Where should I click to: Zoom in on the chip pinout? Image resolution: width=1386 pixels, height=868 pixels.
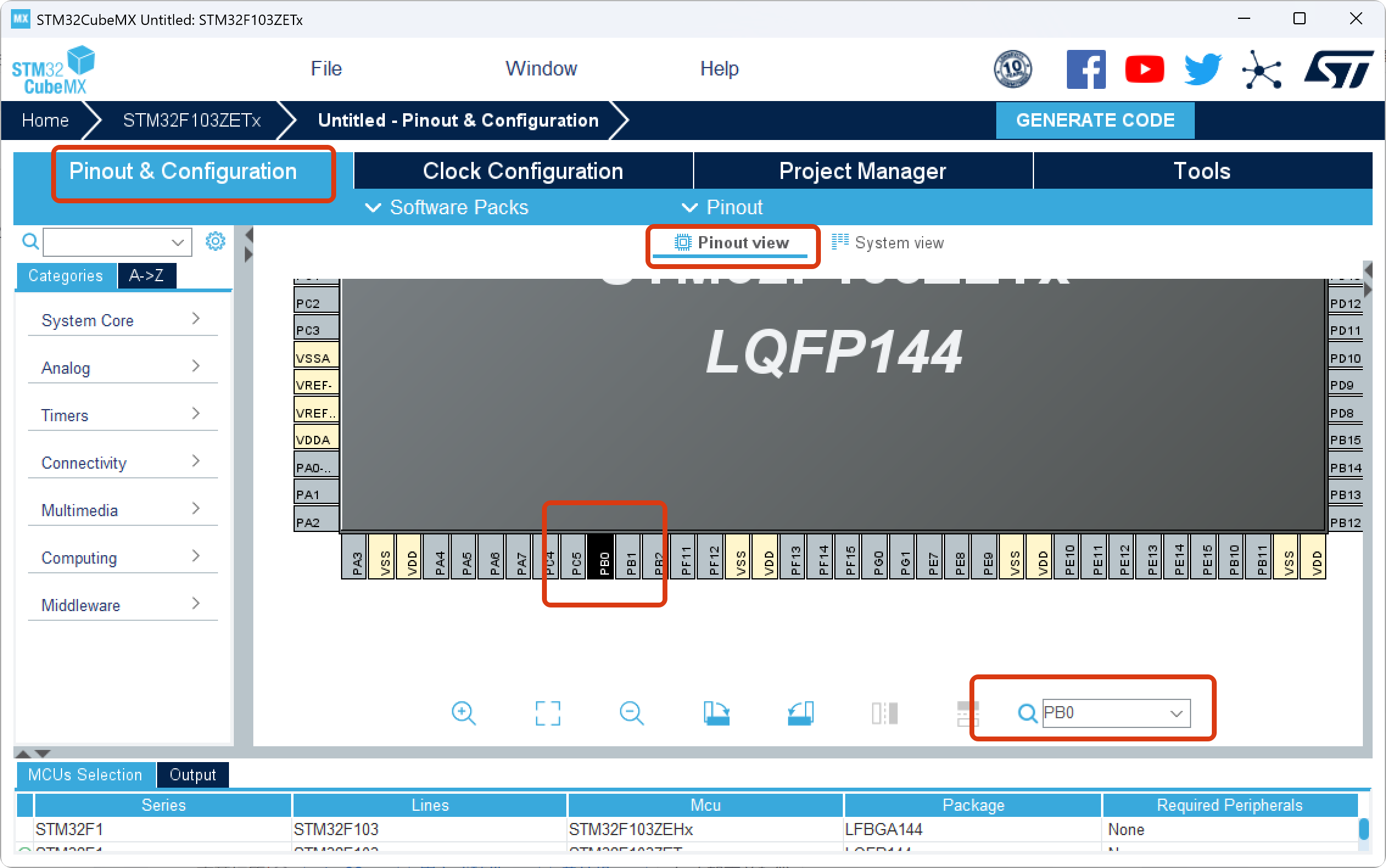tap(463, 713)
